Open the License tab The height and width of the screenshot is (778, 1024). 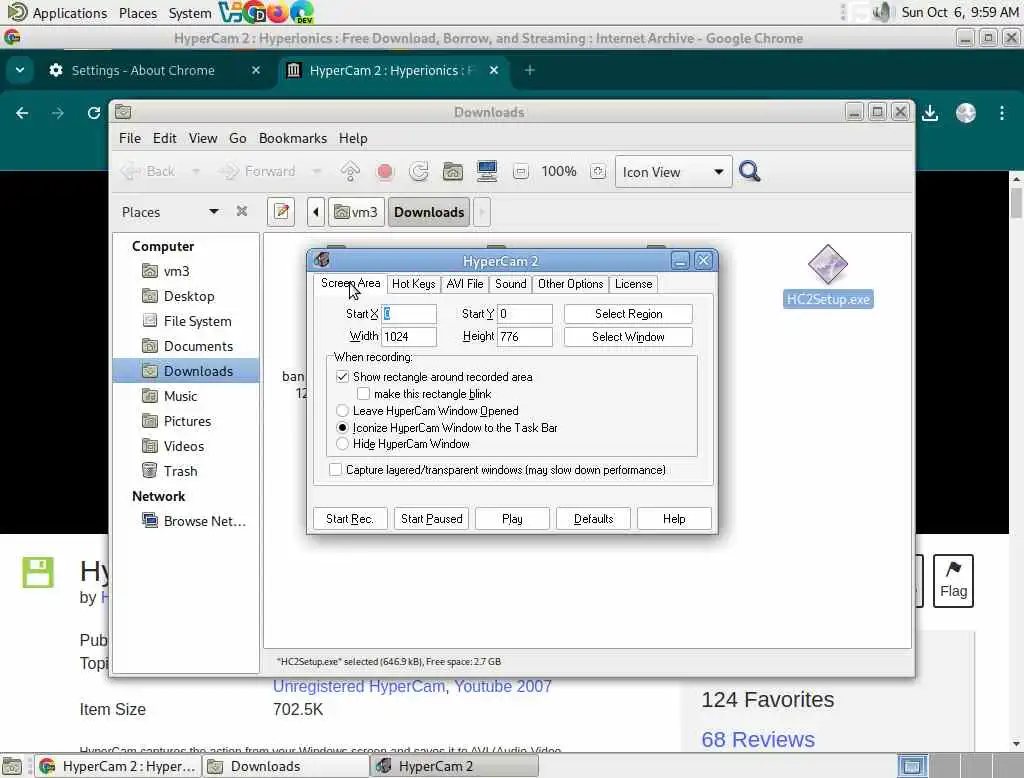(x=633, y=284)
